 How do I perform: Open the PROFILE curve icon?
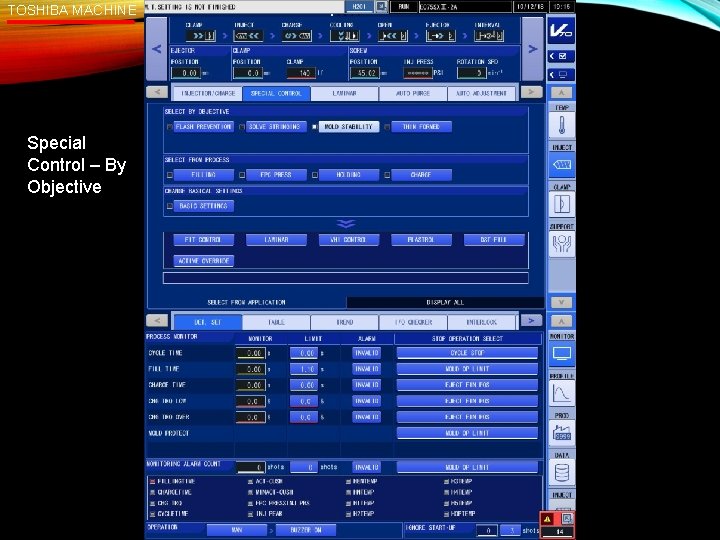point(561,393)
